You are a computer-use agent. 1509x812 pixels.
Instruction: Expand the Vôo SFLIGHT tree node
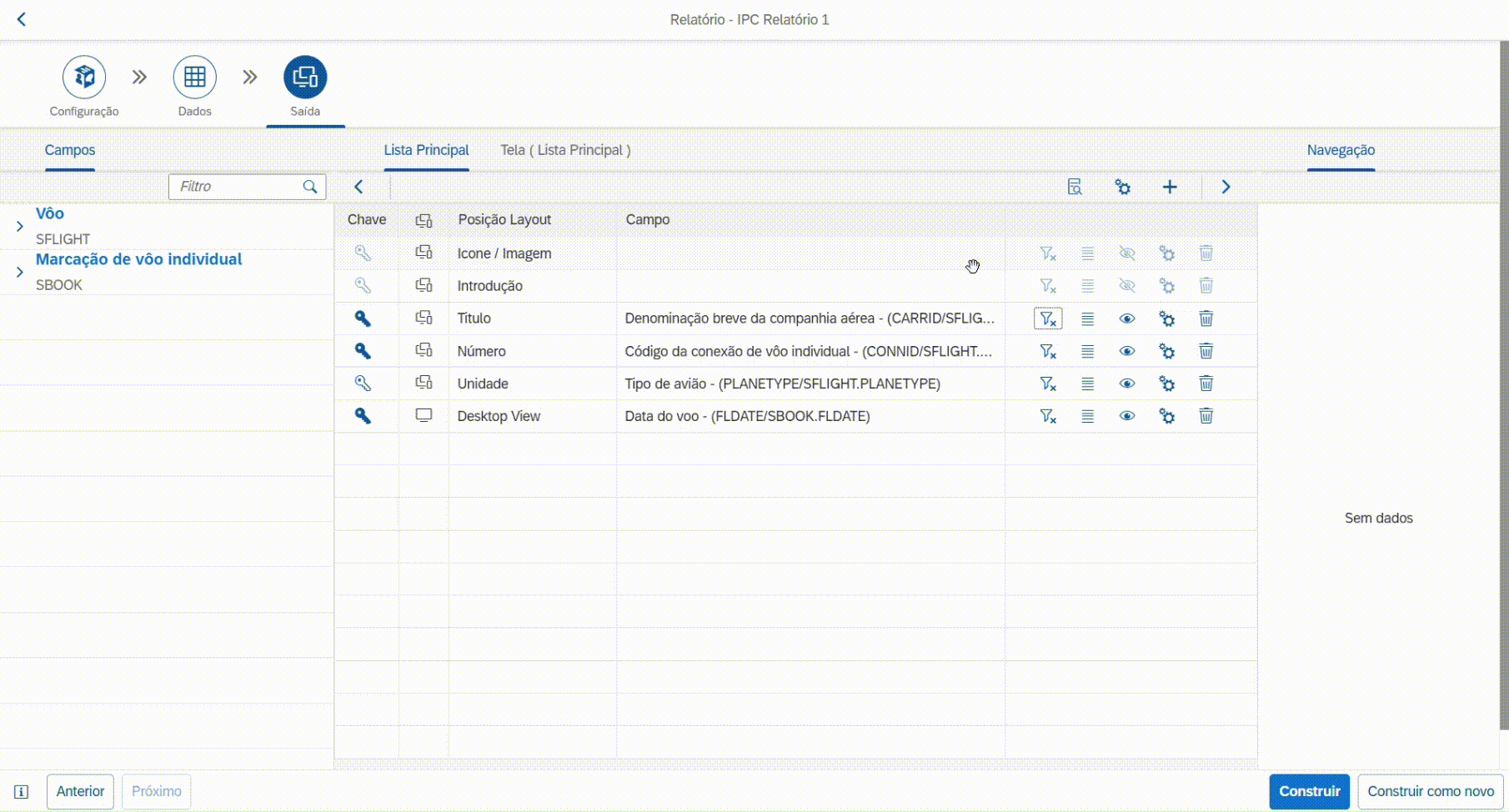[19, 227]
